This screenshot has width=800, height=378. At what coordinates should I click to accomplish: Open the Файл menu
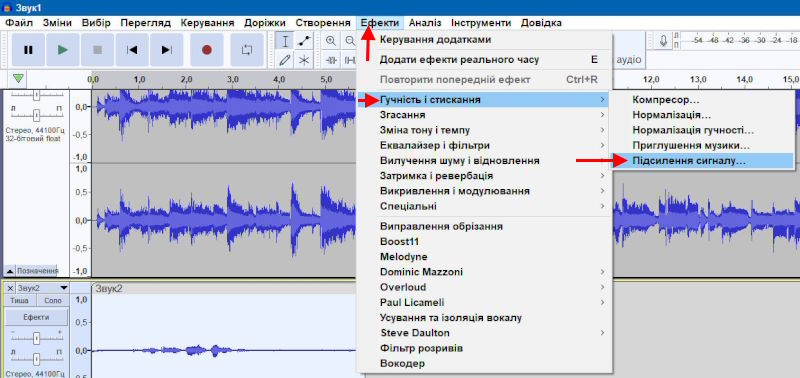tap(19, 23)
